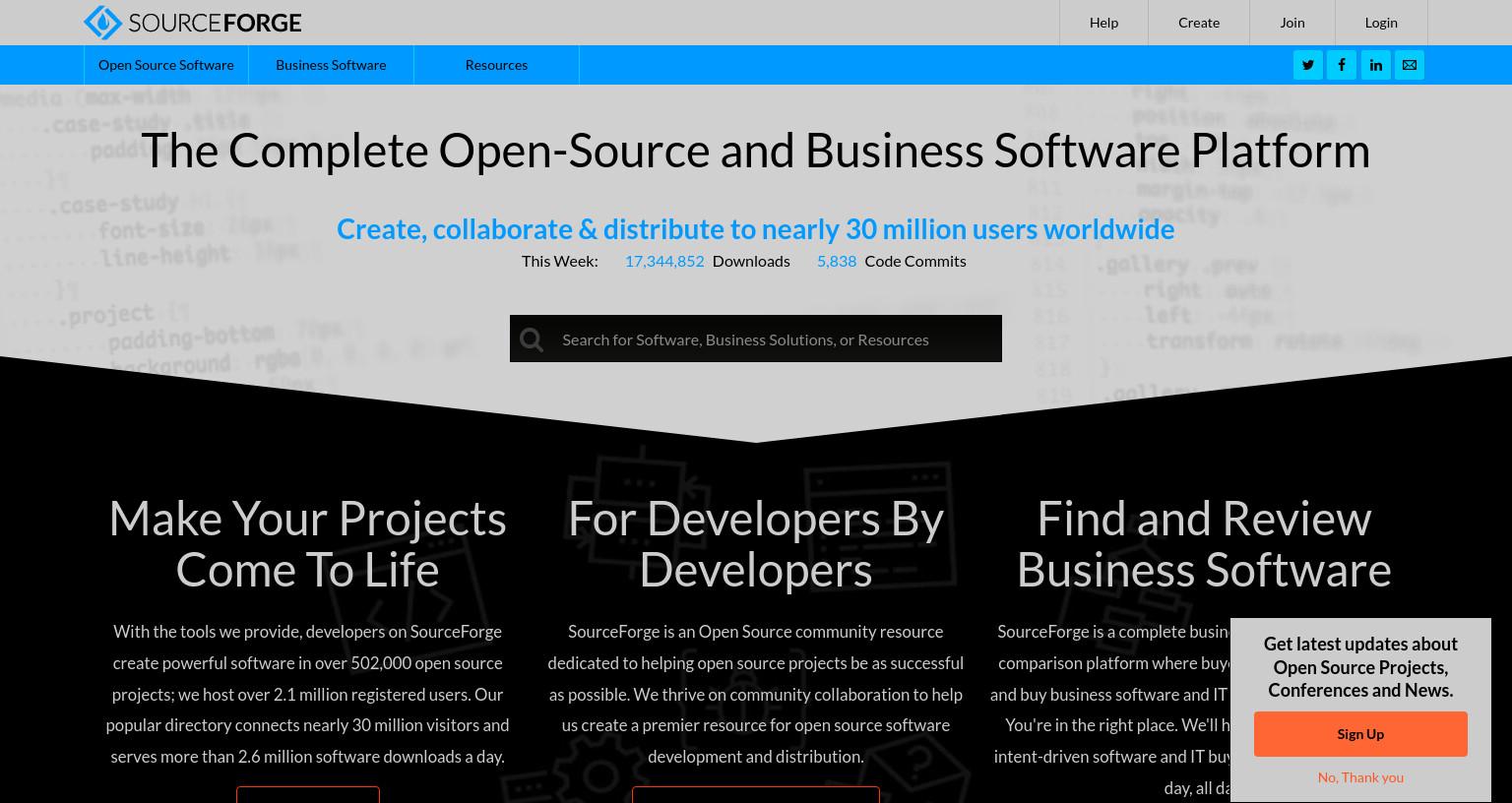This screenshot has width=1512, height=803.
Task: Click the orange Sign Up button
Action: (1360, 734)
